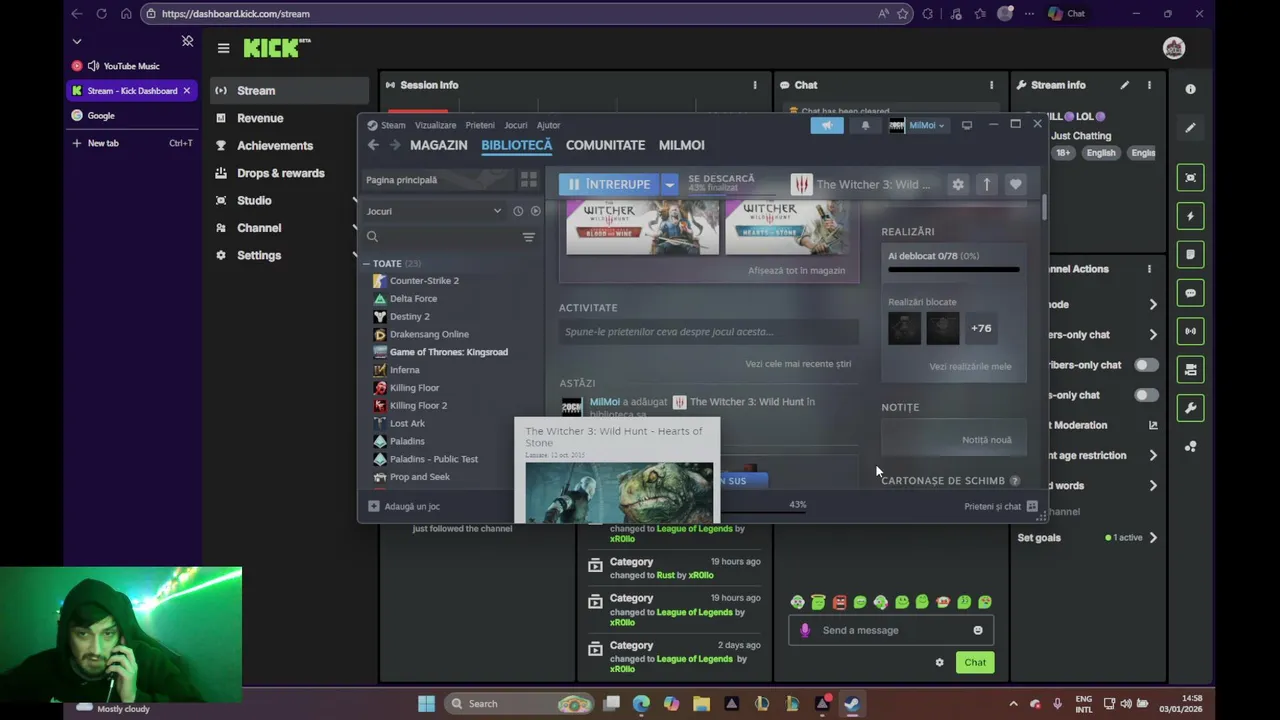Open Steam notifications bell
Viewport: 1280px width, 720px height.
coord(865,125)
